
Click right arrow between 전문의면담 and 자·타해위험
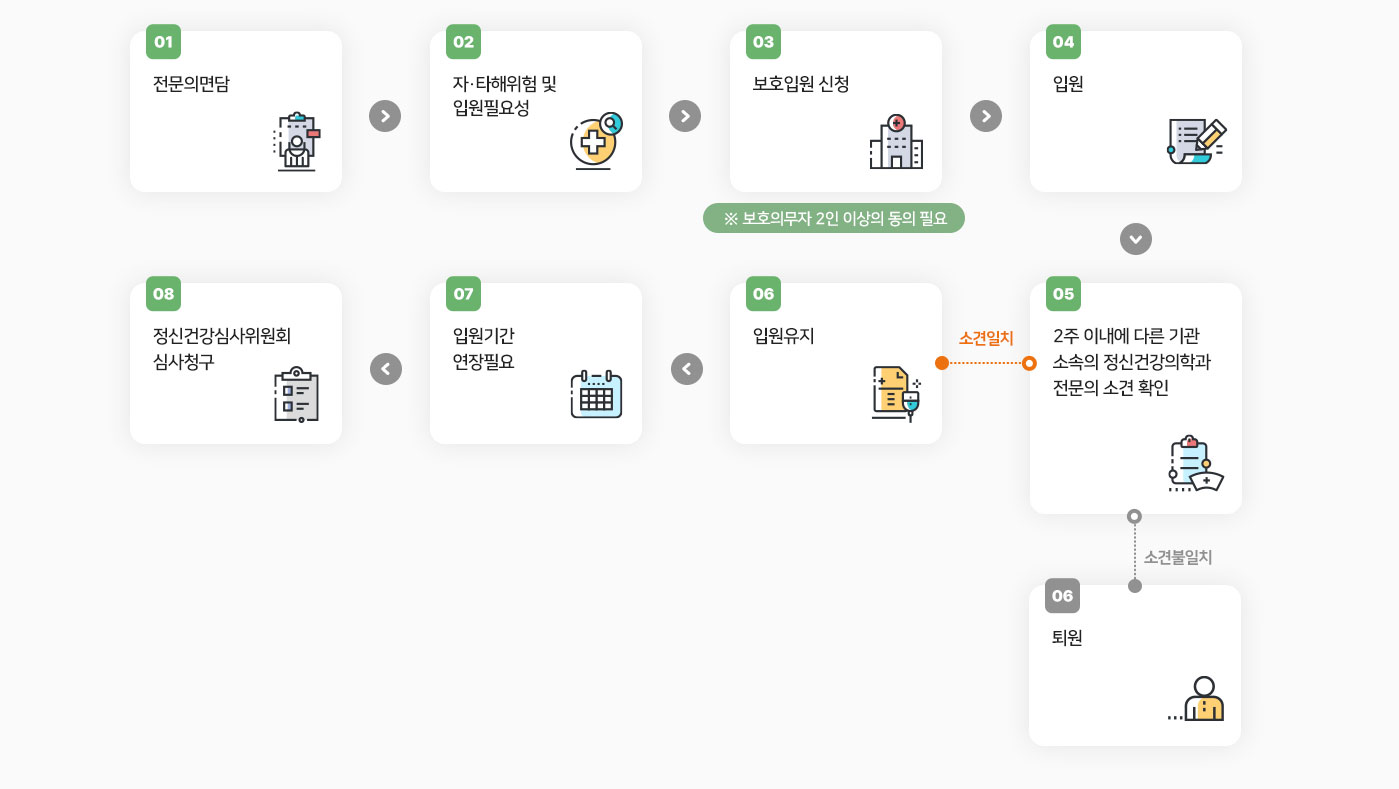click(x=385, y=116)
